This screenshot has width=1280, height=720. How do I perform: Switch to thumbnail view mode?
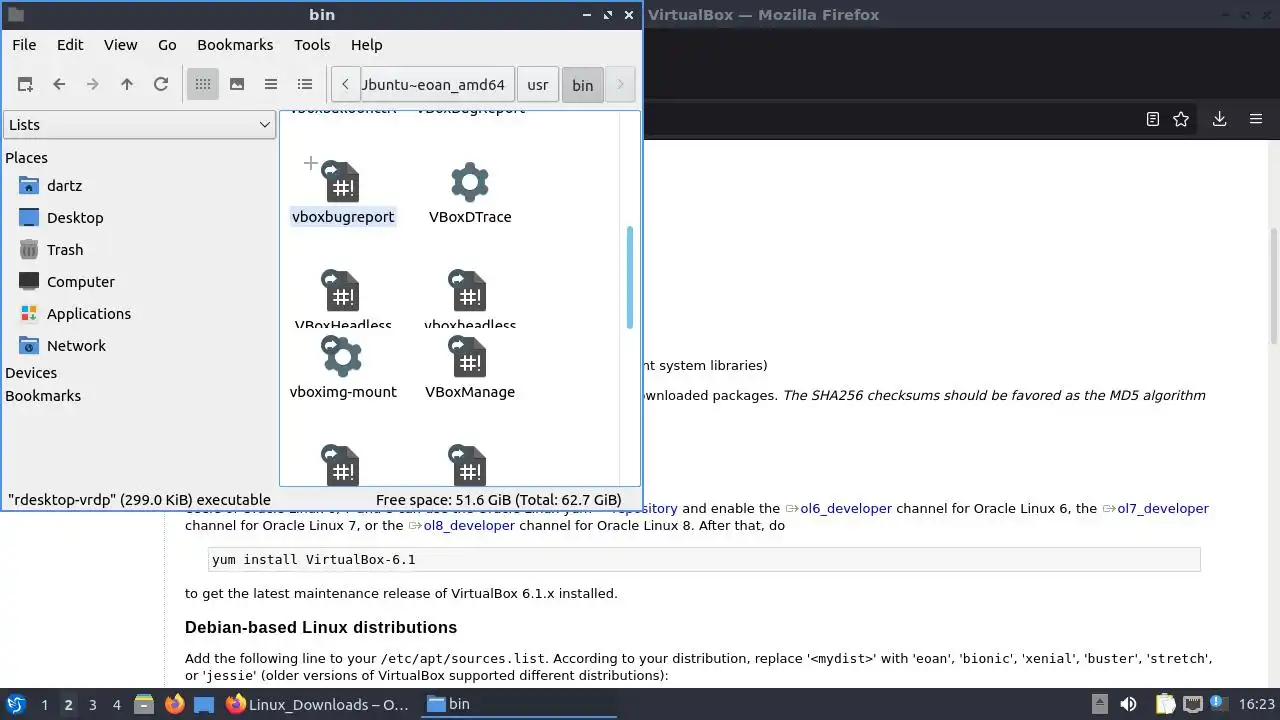[x=237, y=85]
